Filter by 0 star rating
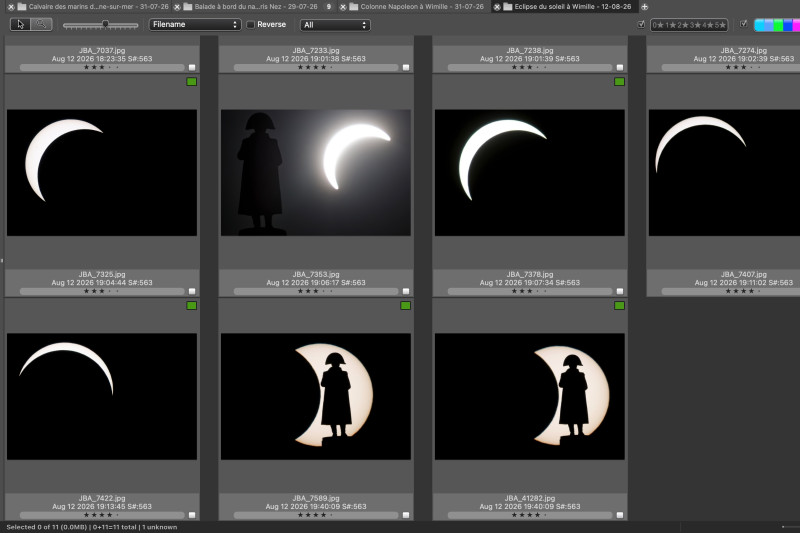This screenshot has height=533, width=800. pyautogui.click(x=658, y=25)
